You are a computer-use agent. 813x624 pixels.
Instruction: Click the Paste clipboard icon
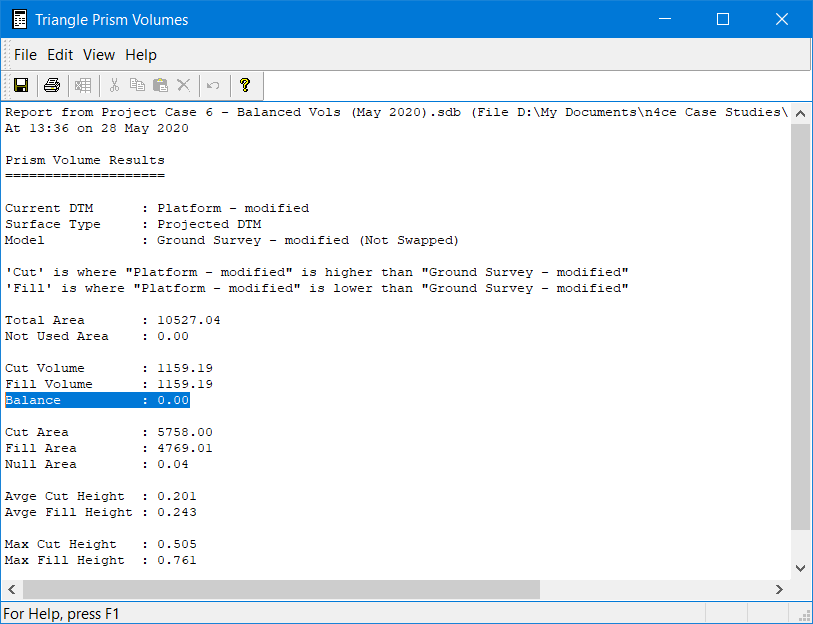coord(160,85)
